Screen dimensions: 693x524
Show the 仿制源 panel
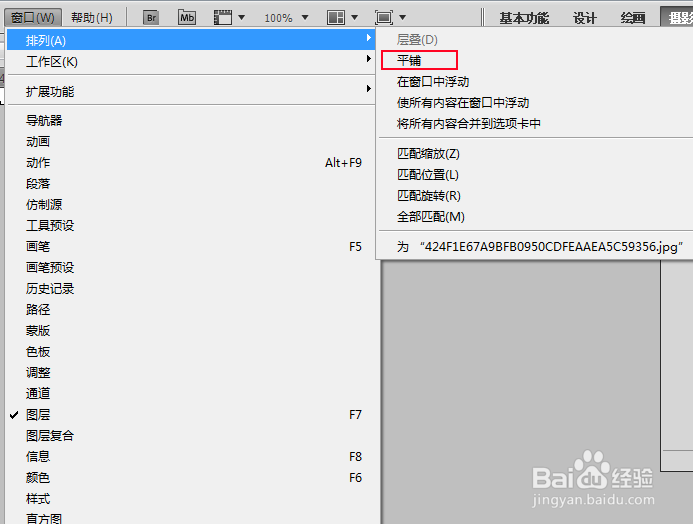[191, 205]
